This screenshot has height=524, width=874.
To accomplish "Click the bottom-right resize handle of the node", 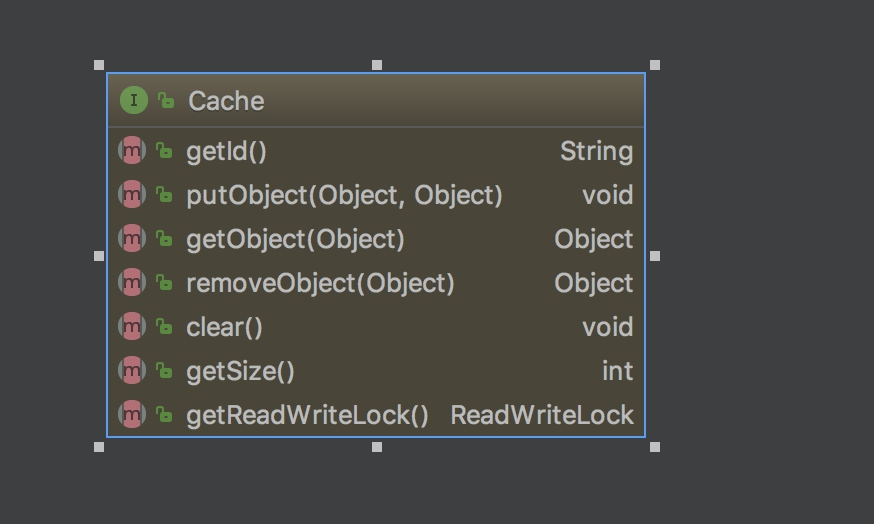I will pyautogui.click(x=655, y=447).
